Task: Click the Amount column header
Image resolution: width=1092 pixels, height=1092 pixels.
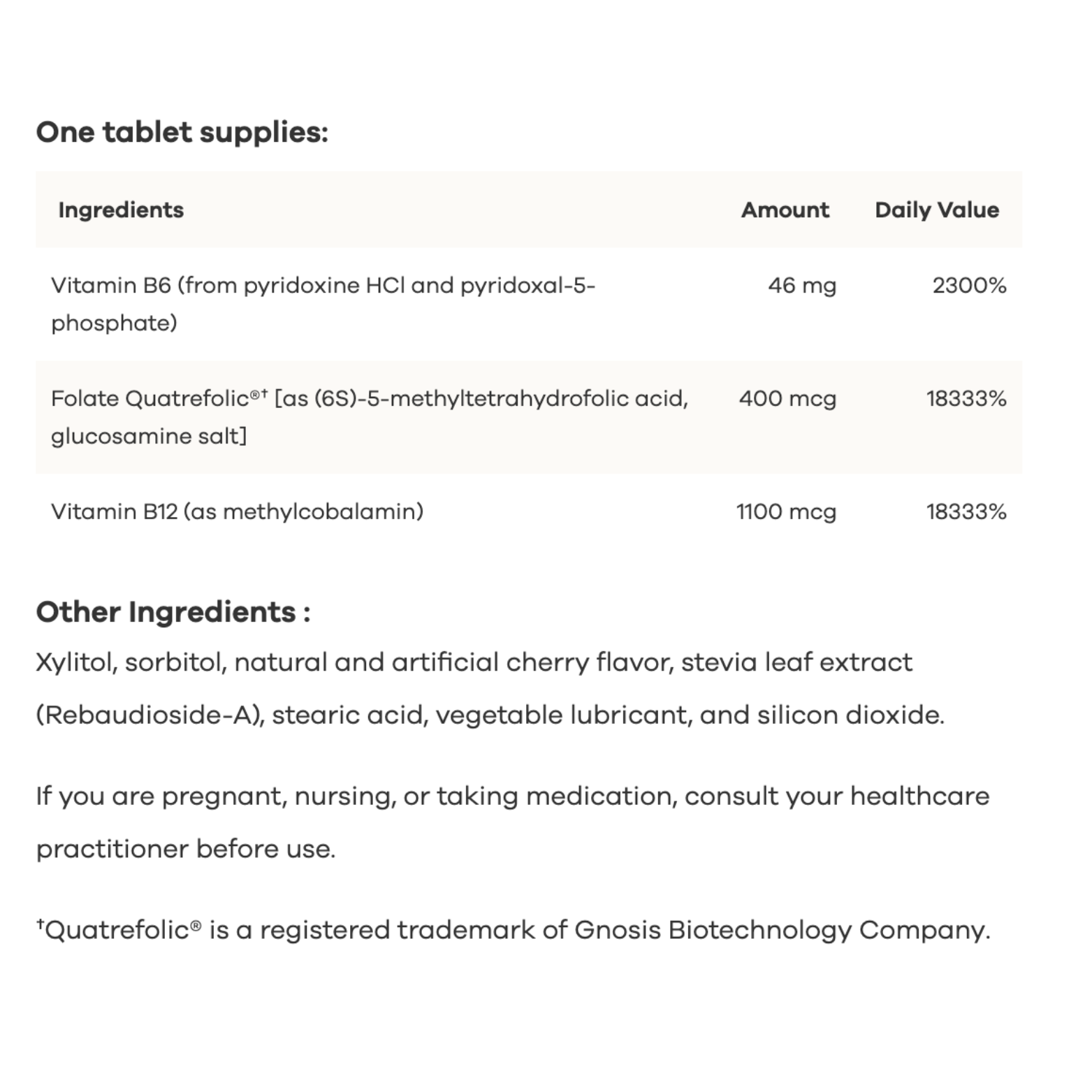Action: (x=785, y=210)
